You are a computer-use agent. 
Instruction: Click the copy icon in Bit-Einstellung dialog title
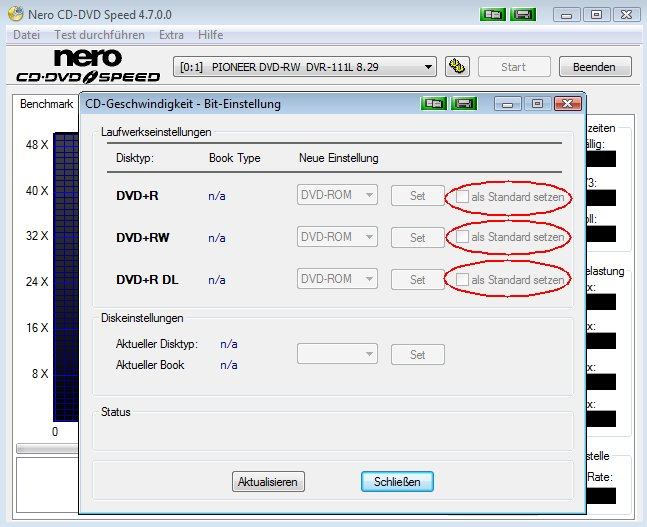point(433,103)
